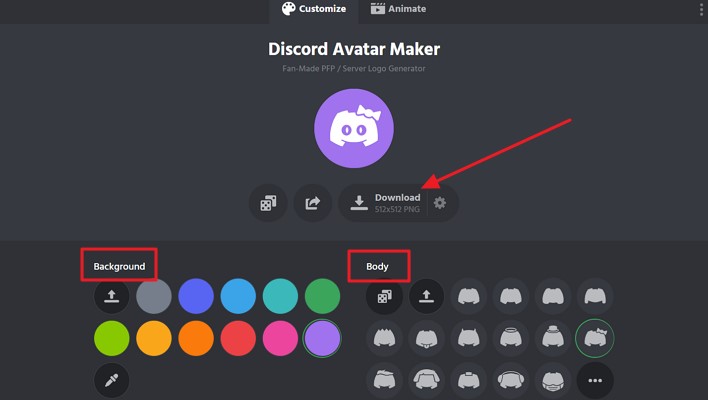The image size is (708, 400).
Task: Select the body with a halo
Action: (511, 338)
